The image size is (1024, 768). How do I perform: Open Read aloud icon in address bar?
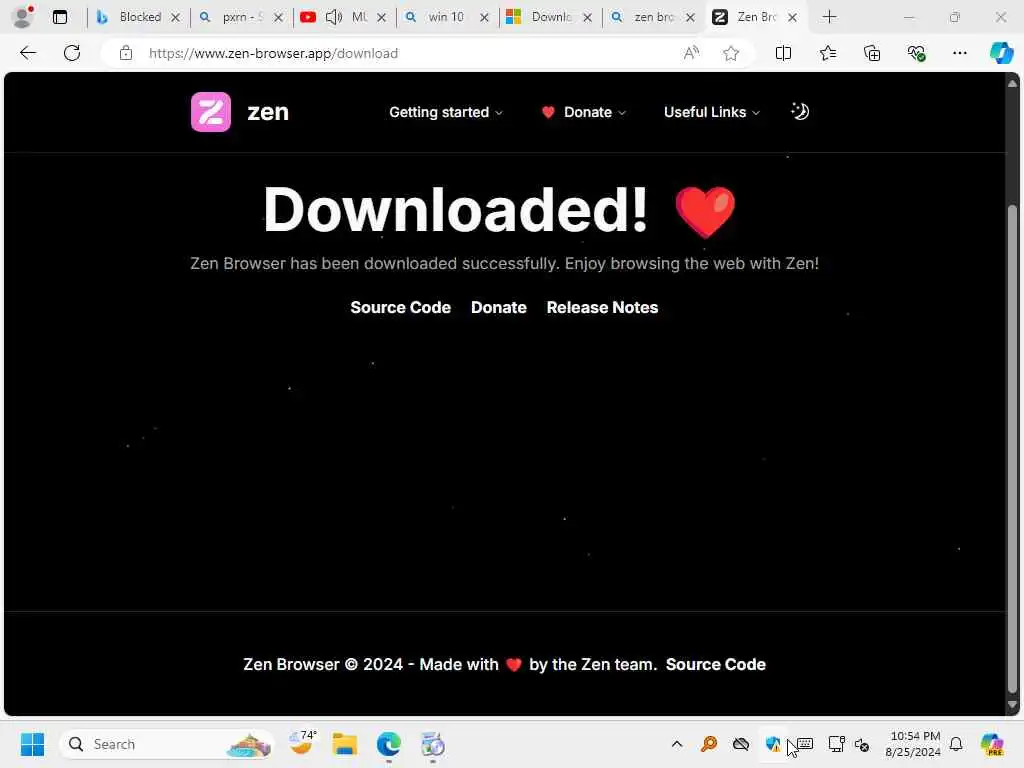(x=691, y=53)
